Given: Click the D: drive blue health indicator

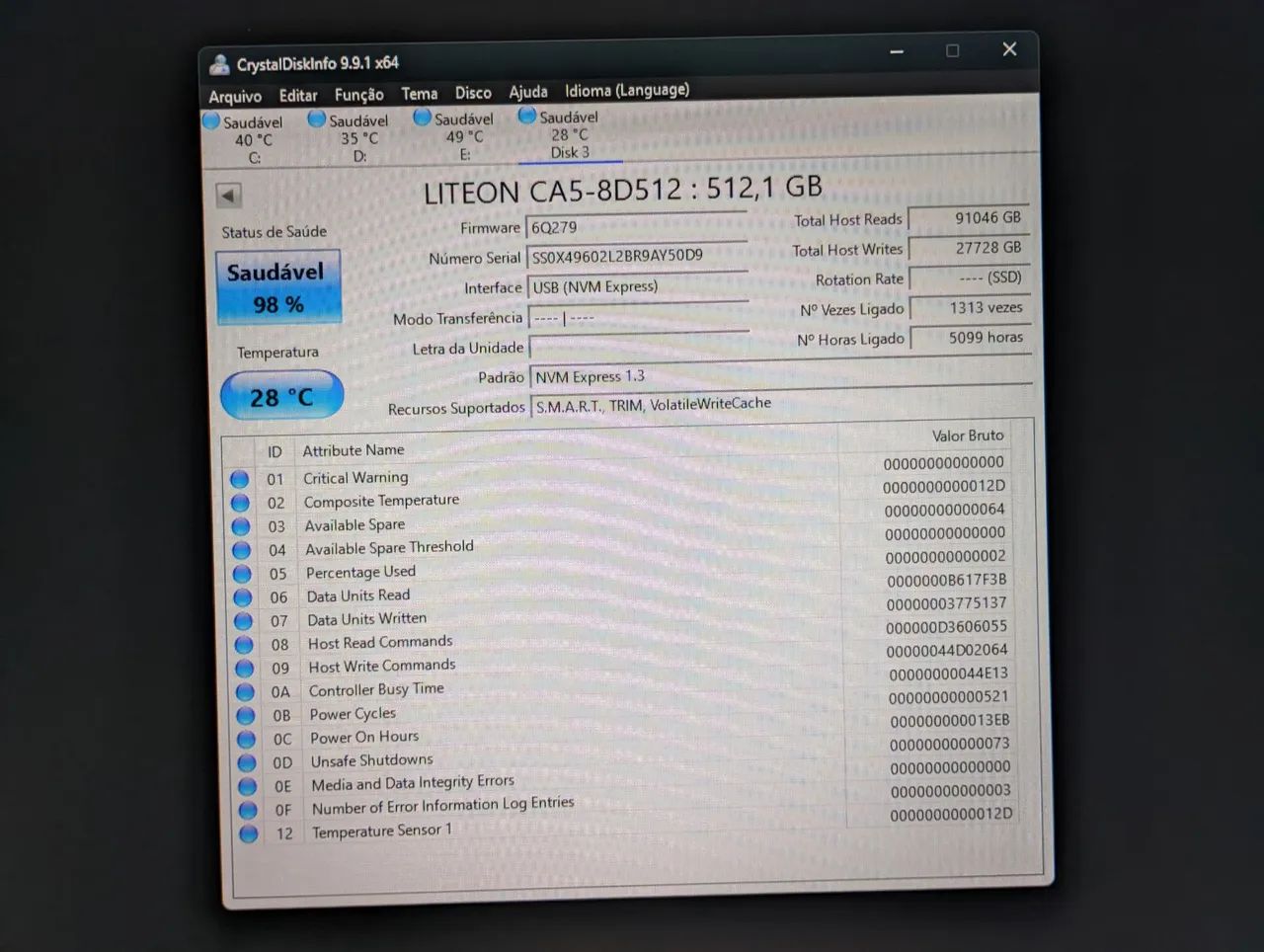Looking at the screenshot, I should pyautogui.click(x=316, y=119).
